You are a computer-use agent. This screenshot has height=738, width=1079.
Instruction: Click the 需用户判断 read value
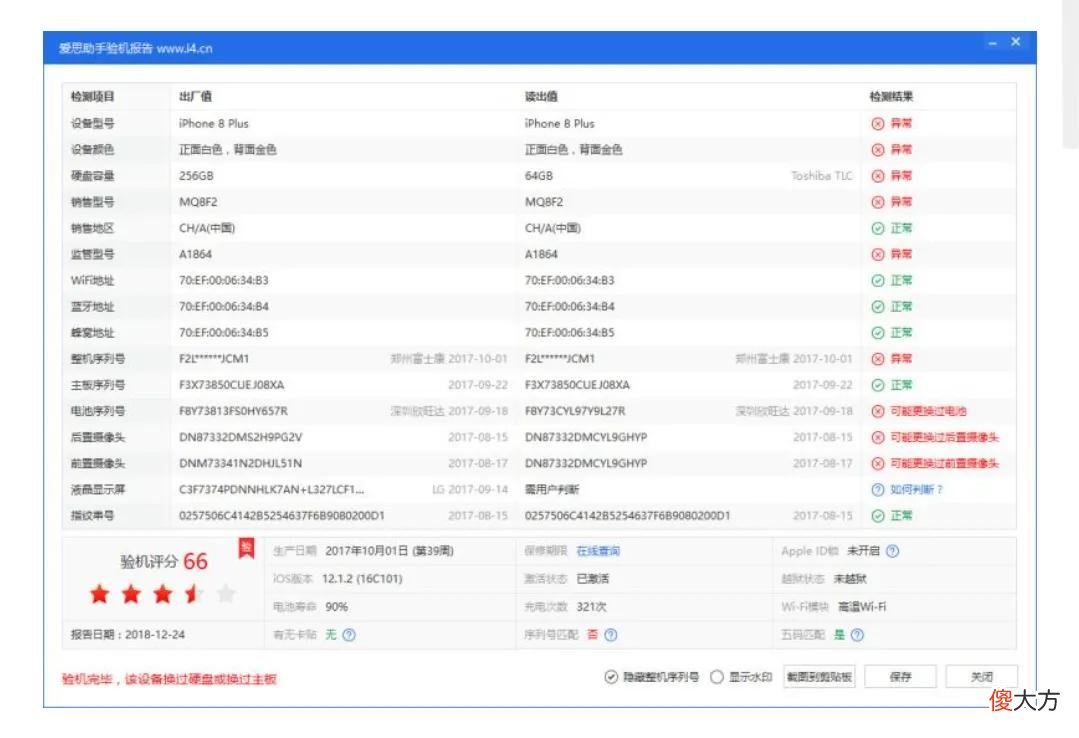point(552,490)
